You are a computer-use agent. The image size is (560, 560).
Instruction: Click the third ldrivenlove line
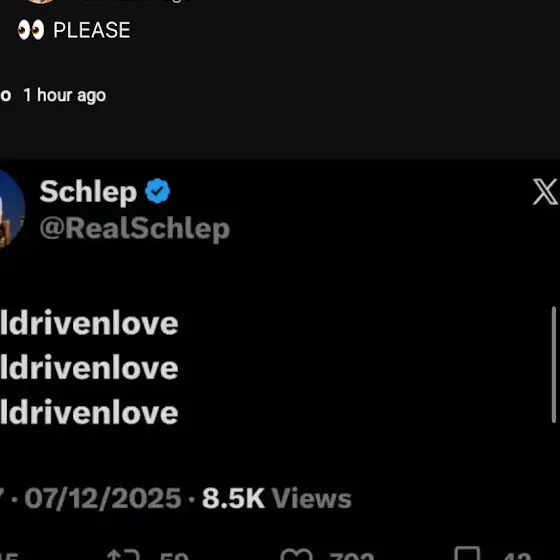89,412
